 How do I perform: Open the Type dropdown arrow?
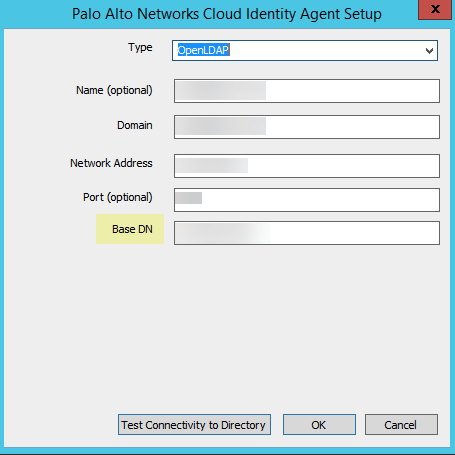(x=429, y=51)
